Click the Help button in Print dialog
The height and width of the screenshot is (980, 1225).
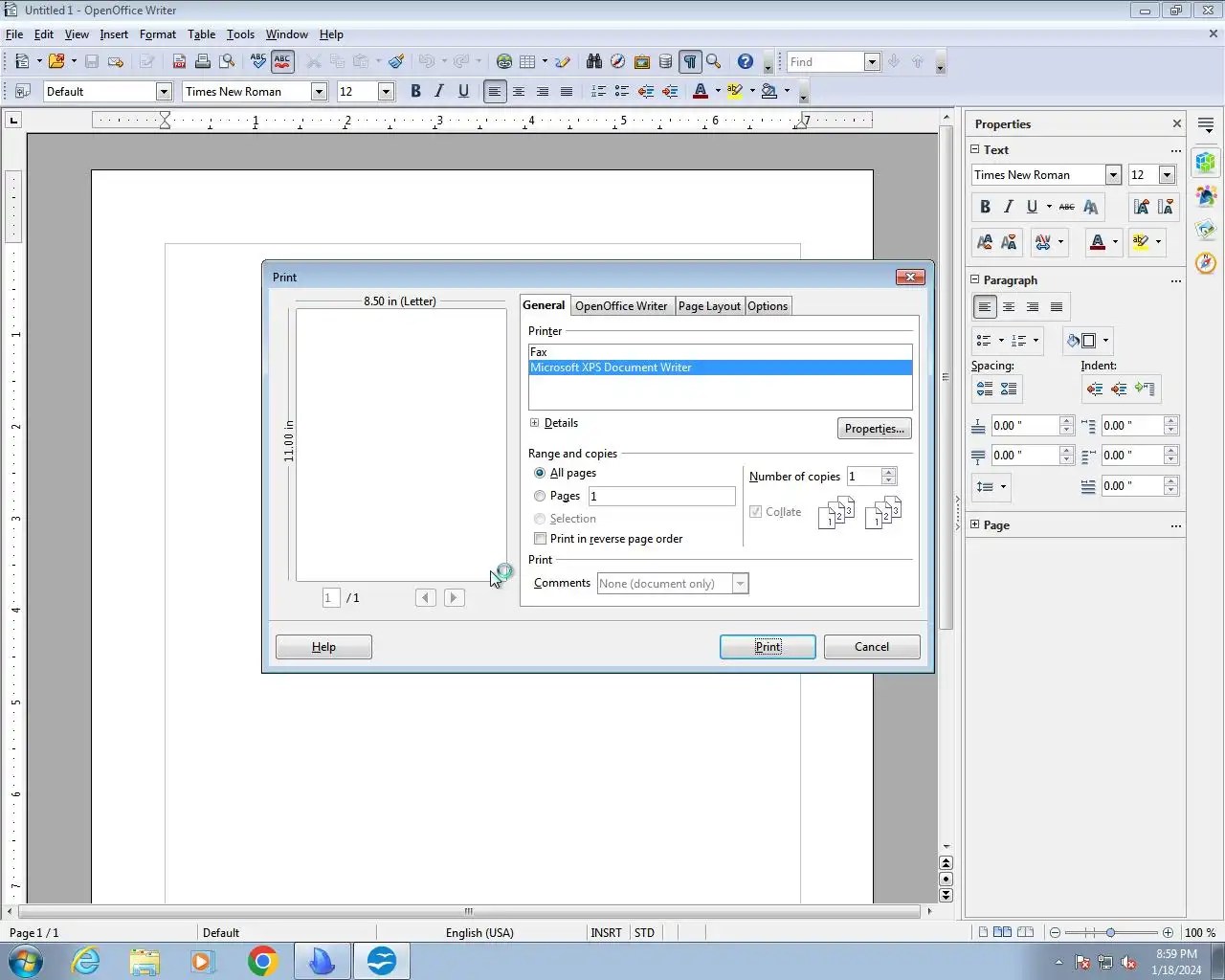click(323, 647)
